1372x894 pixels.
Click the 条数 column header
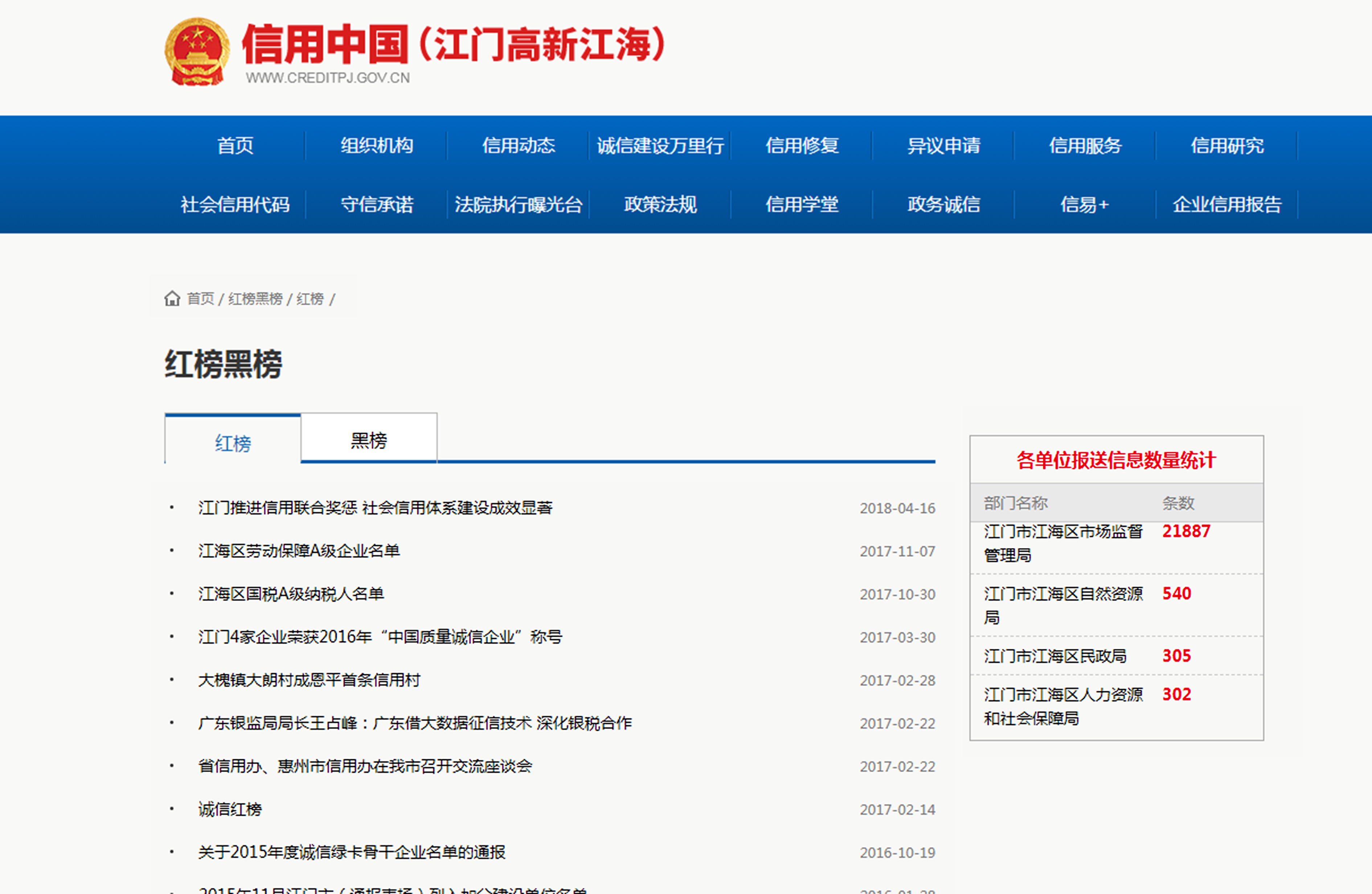(x=1178, y=503)
